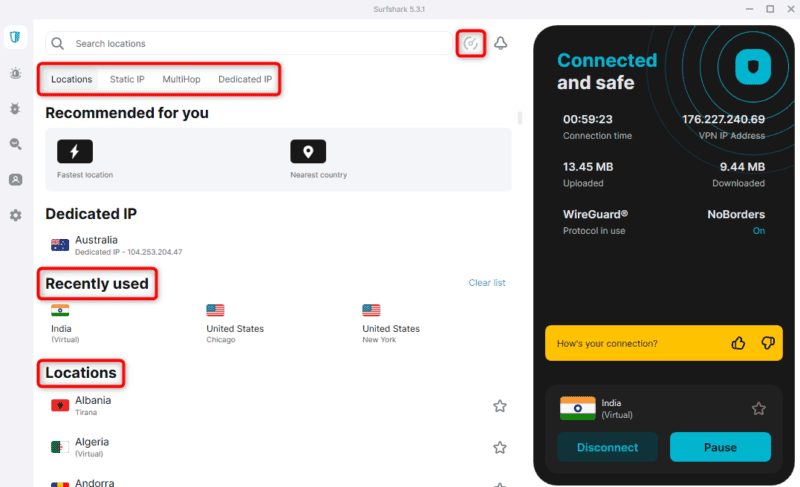Click the VPN IP address 176.227.240.69
The width and height of the screenshot is (800, 487).
point(723,119)
